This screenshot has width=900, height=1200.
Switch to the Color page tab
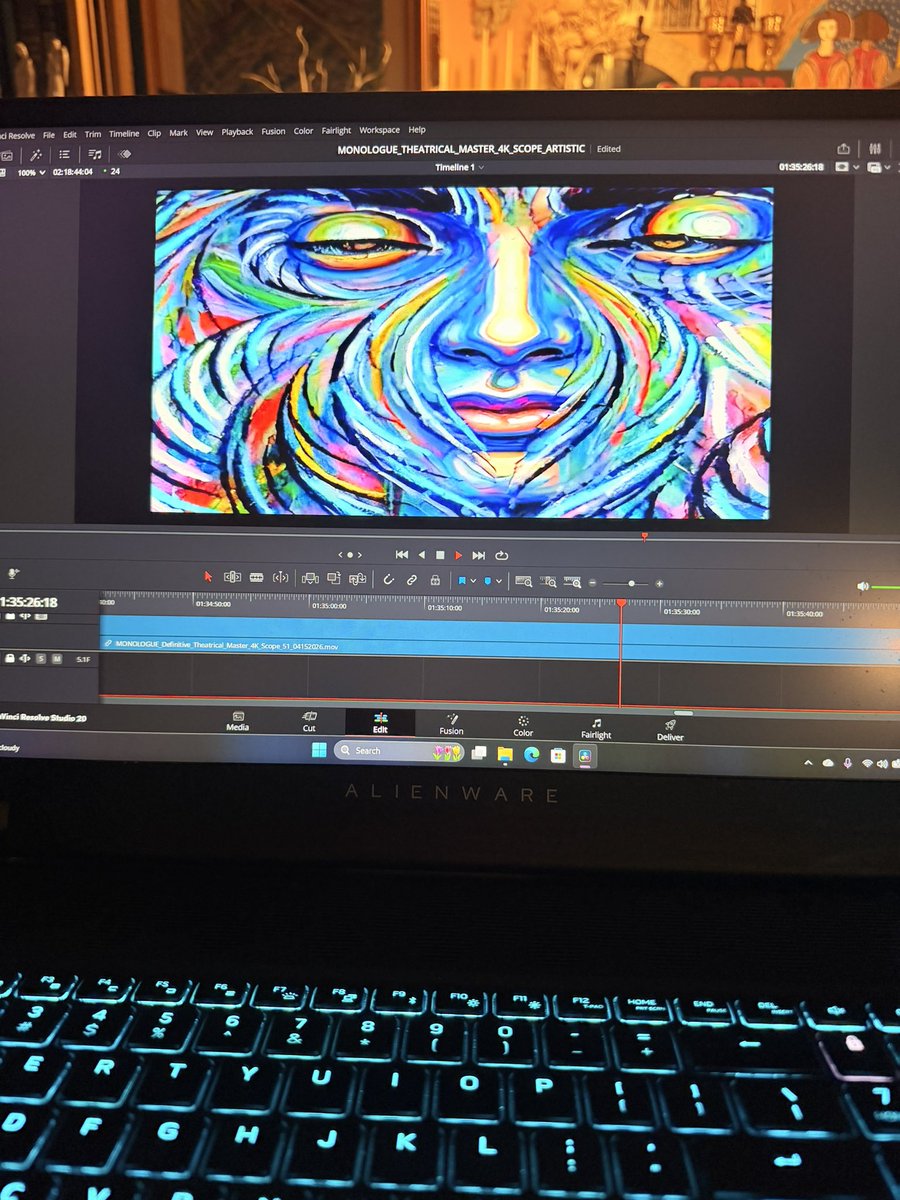523,726
